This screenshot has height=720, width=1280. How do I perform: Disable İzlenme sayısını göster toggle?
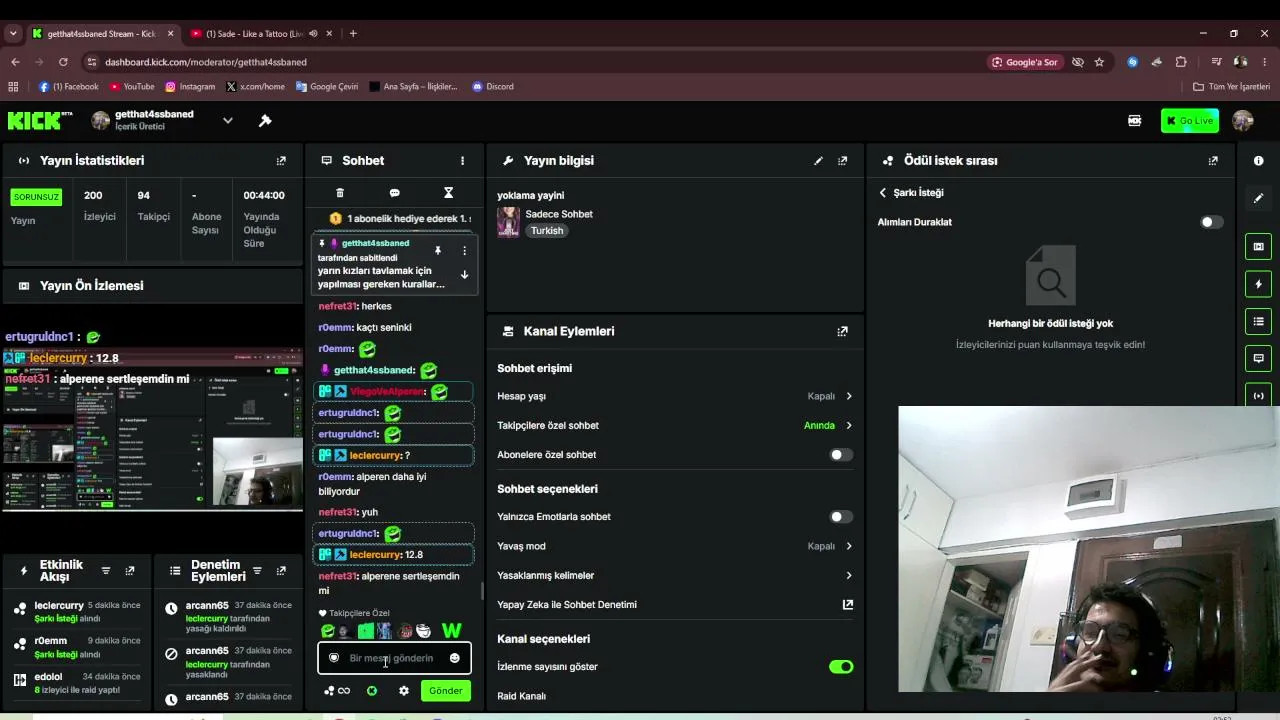point(841,667)
